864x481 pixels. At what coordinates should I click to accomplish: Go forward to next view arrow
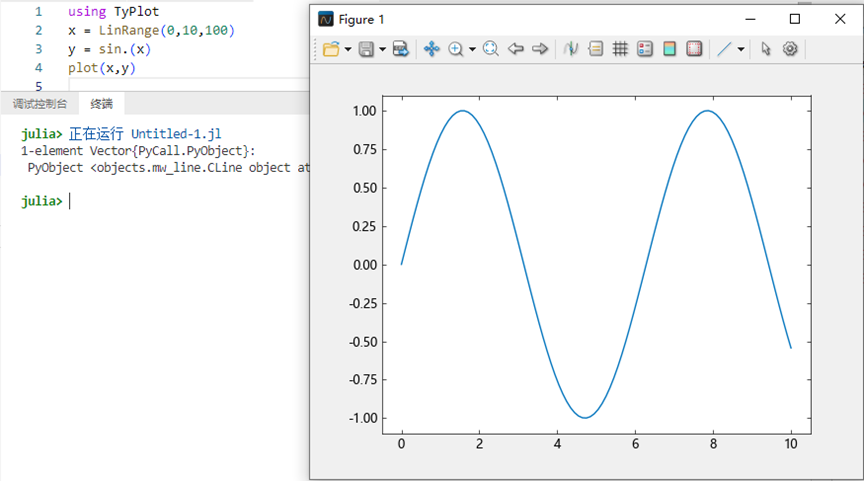tap(540, 49)
